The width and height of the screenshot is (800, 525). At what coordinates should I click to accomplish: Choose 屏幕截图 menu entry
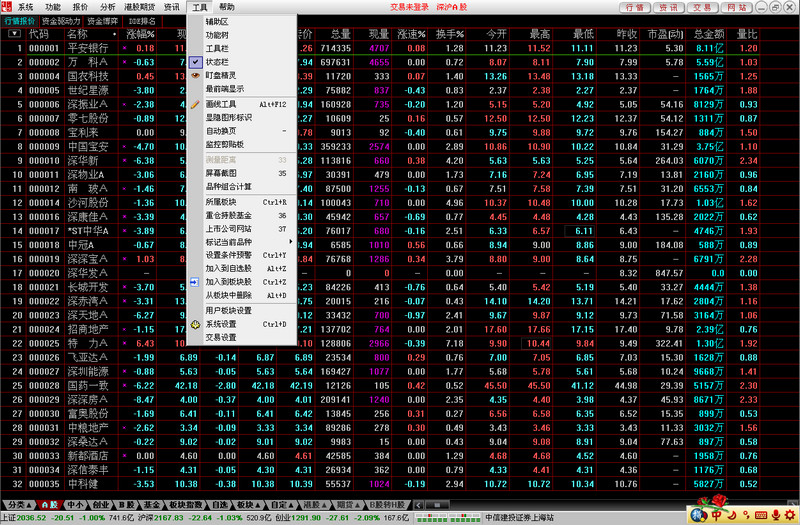coord(242,173)
